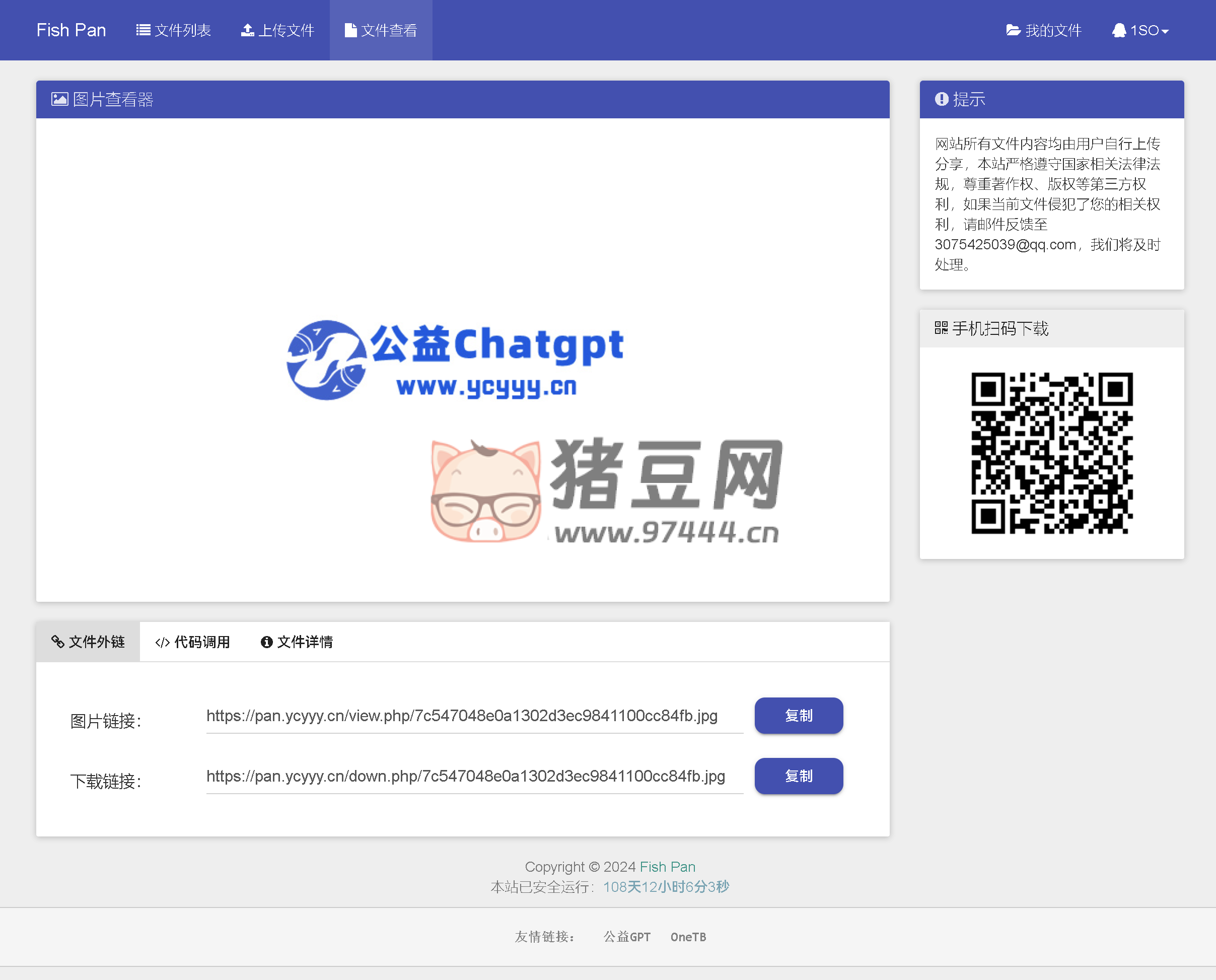Click the chain link icon on 文件外链 tab
The image size is (1216, 980).
coord(57,642)
